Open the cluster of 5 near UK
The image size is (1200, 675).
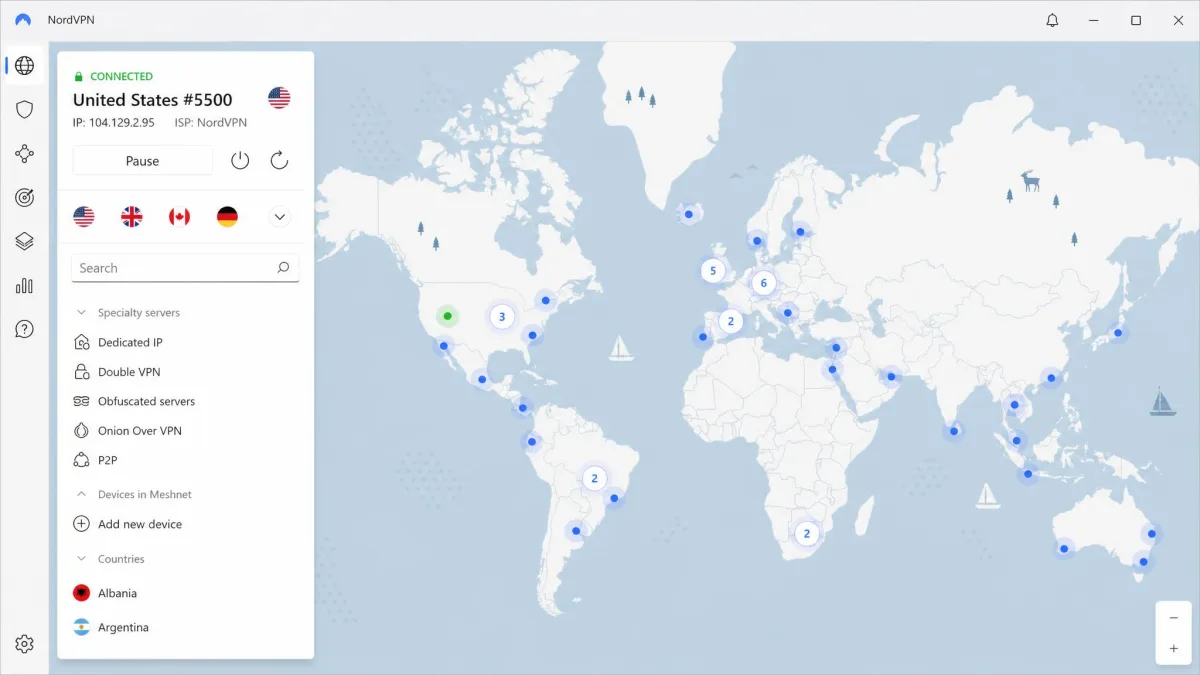click(713, 270)
